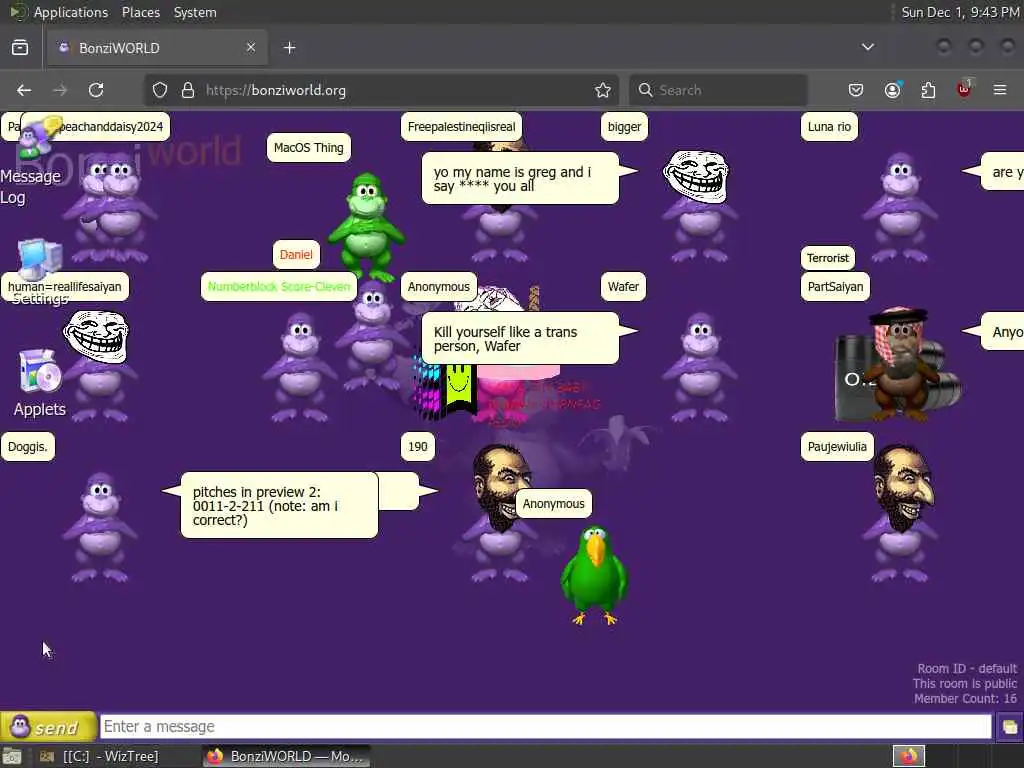
Task: Select the BonziWORLD browser tab
Action: (157, 48)
